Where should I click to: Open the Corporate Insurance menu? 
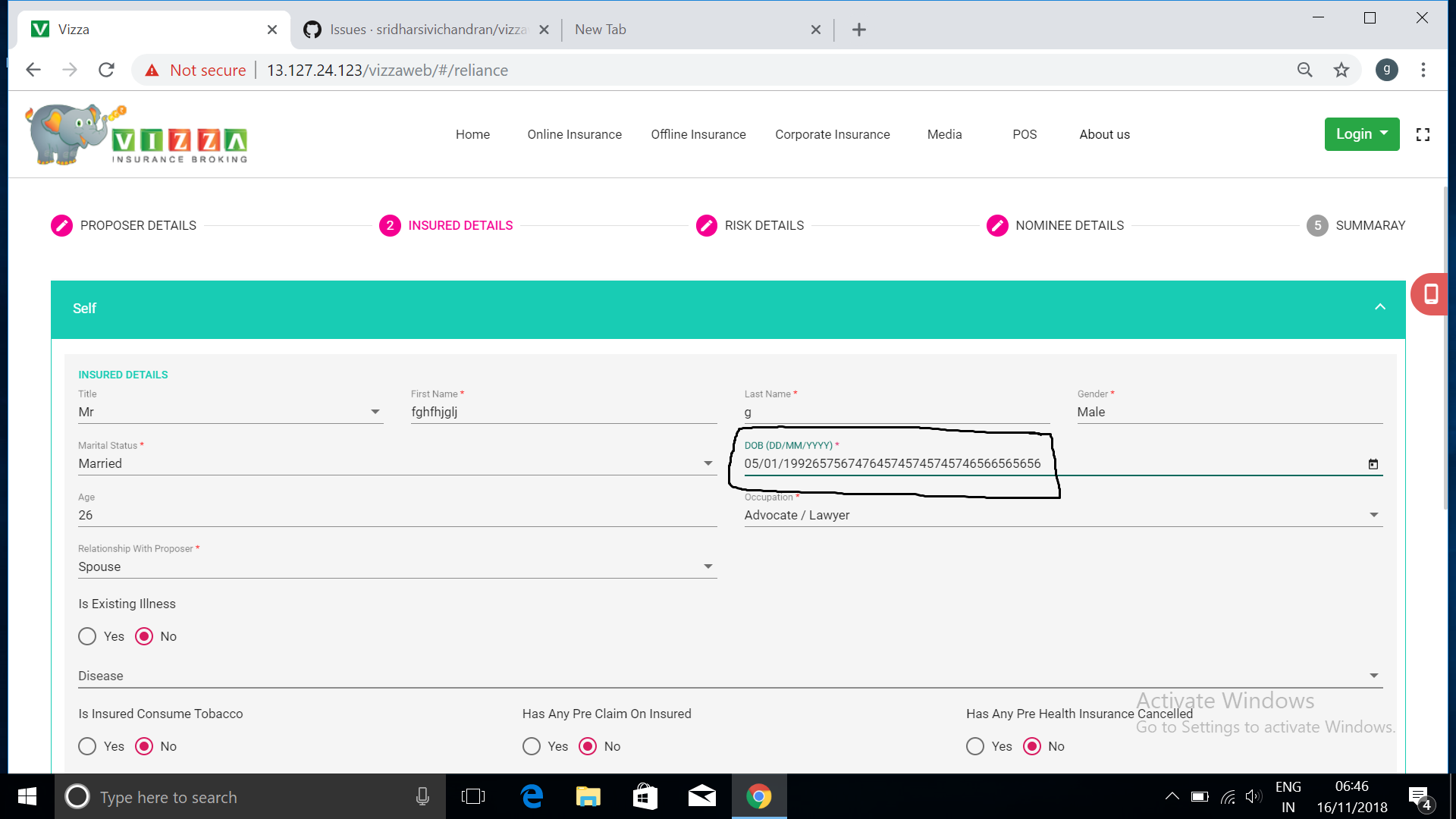click(832, 134)
